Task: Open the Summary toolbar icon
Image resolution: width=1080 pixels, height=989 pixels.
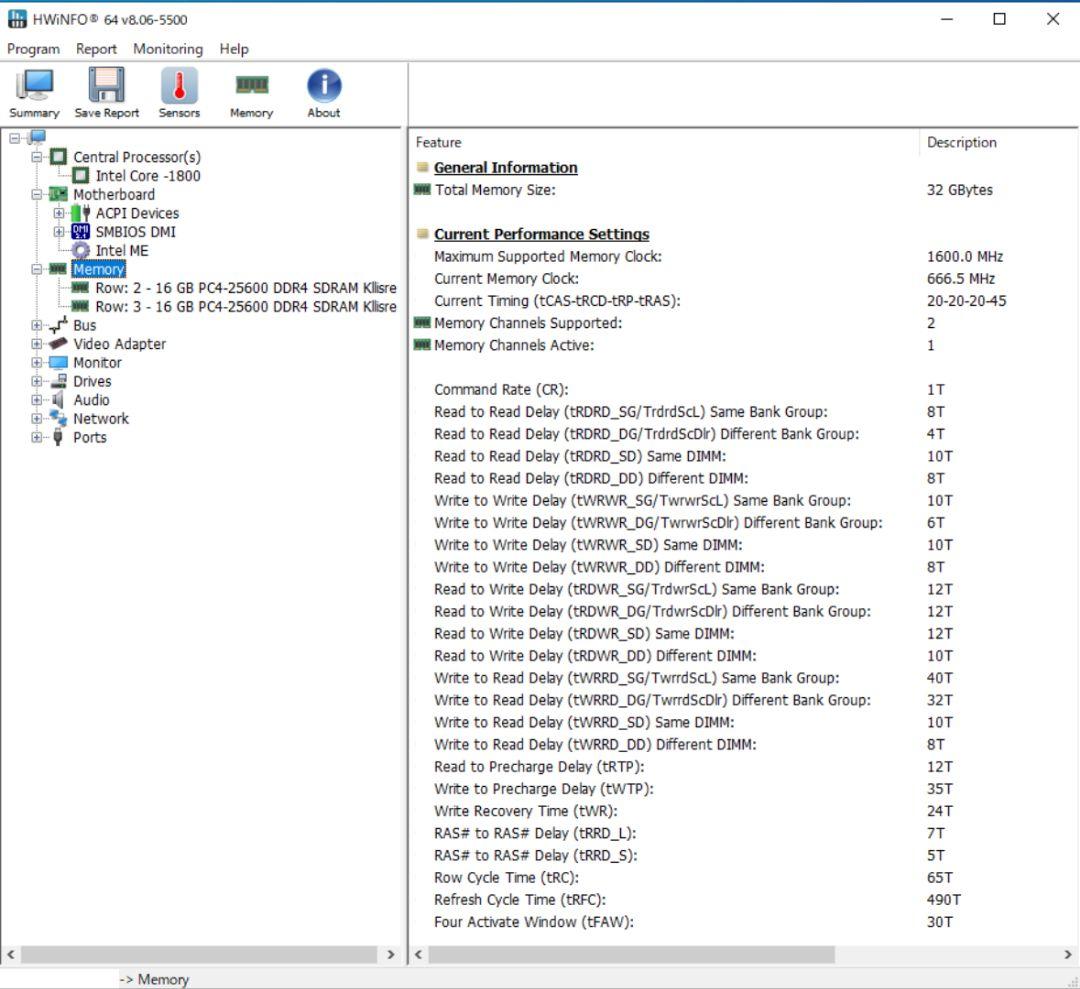Action: pos(34,85)
